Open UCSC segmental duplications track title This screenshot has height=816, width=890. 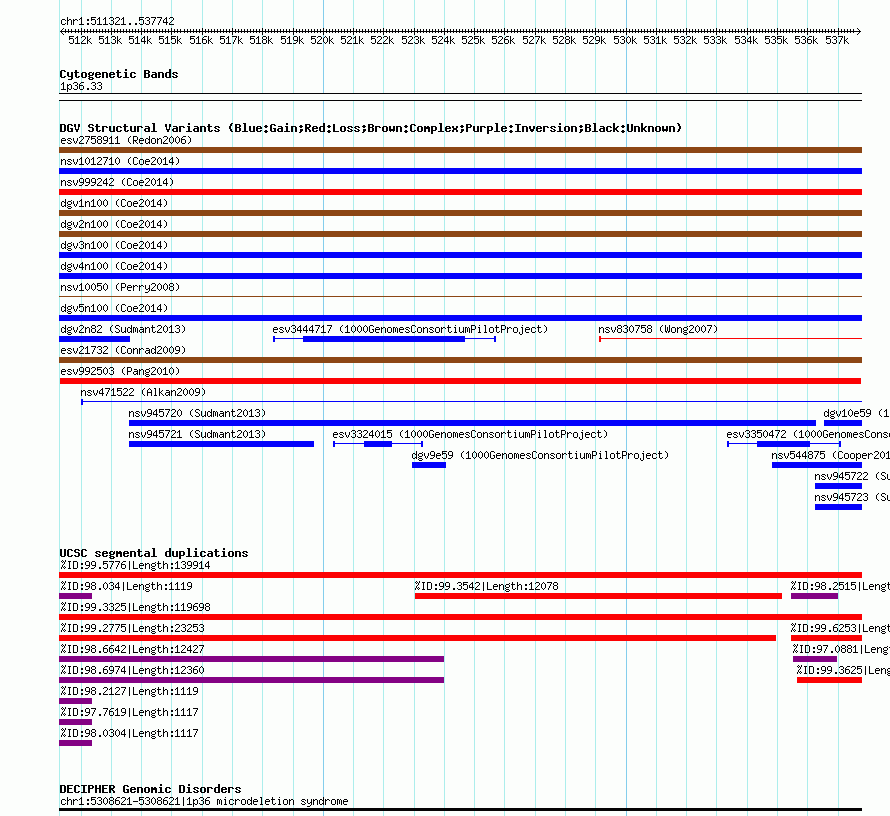[154, 553]
